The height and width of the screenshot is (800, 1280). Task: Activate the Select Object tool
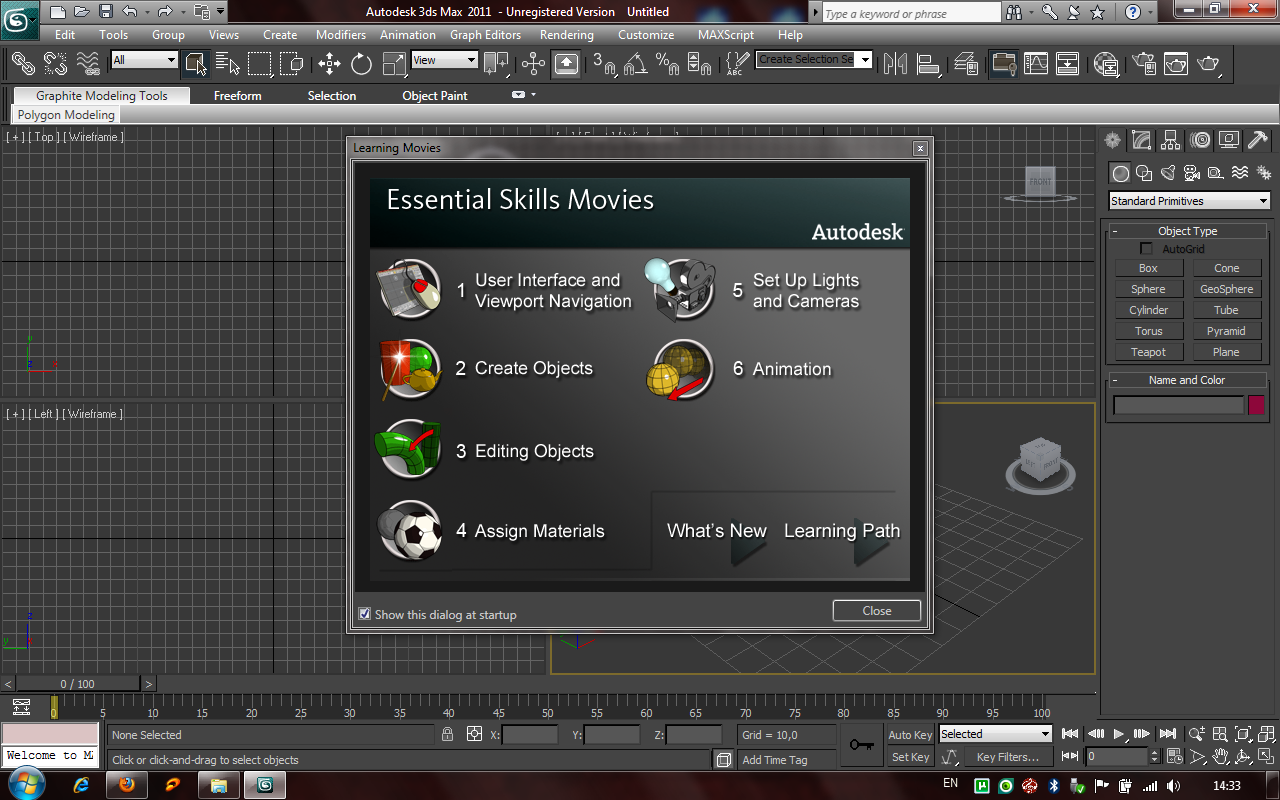pyautogui.click(x=196, y=63)
